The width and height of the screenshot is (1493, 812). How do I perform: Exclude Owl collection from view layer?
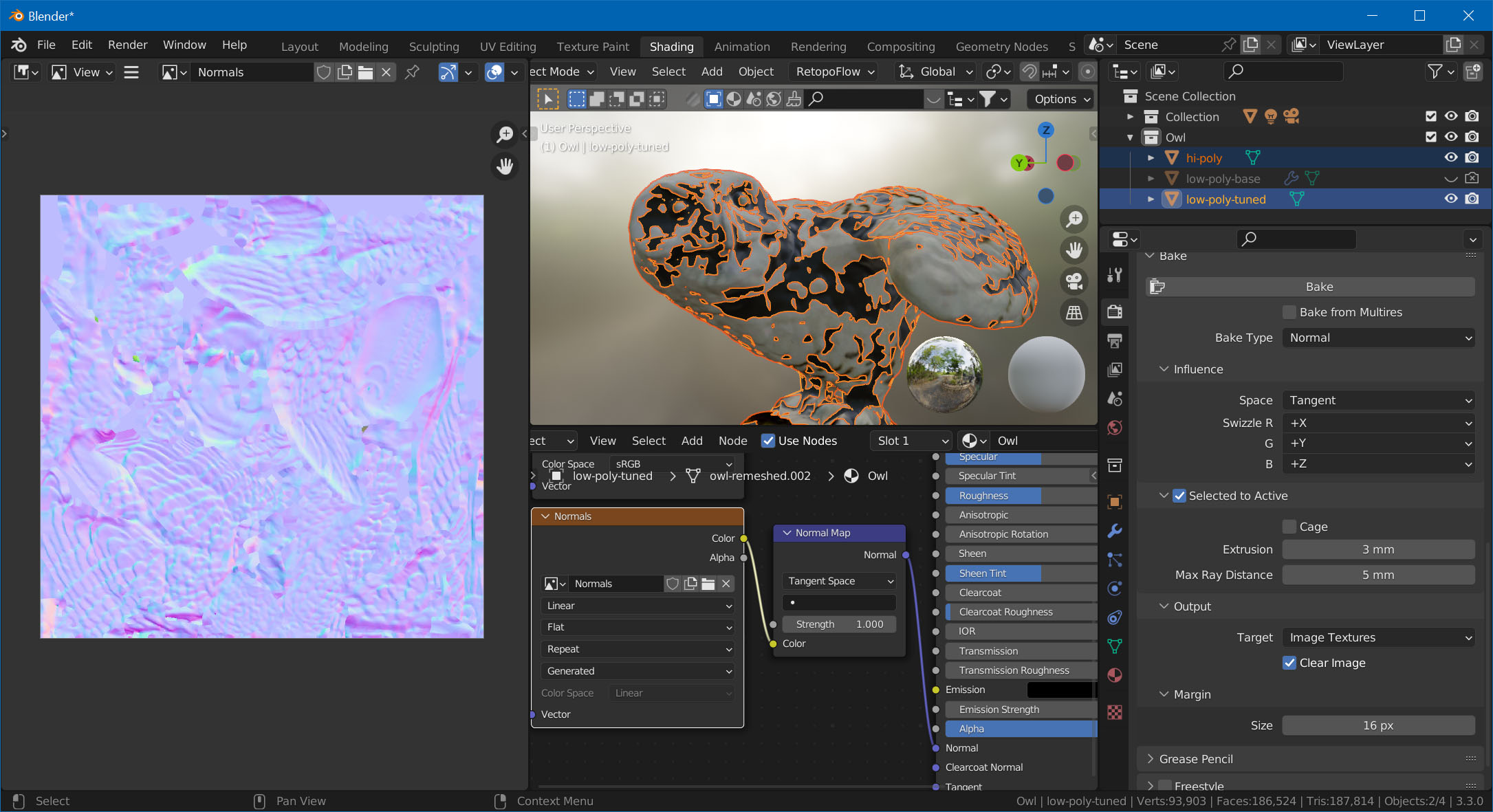point(1431,137)
